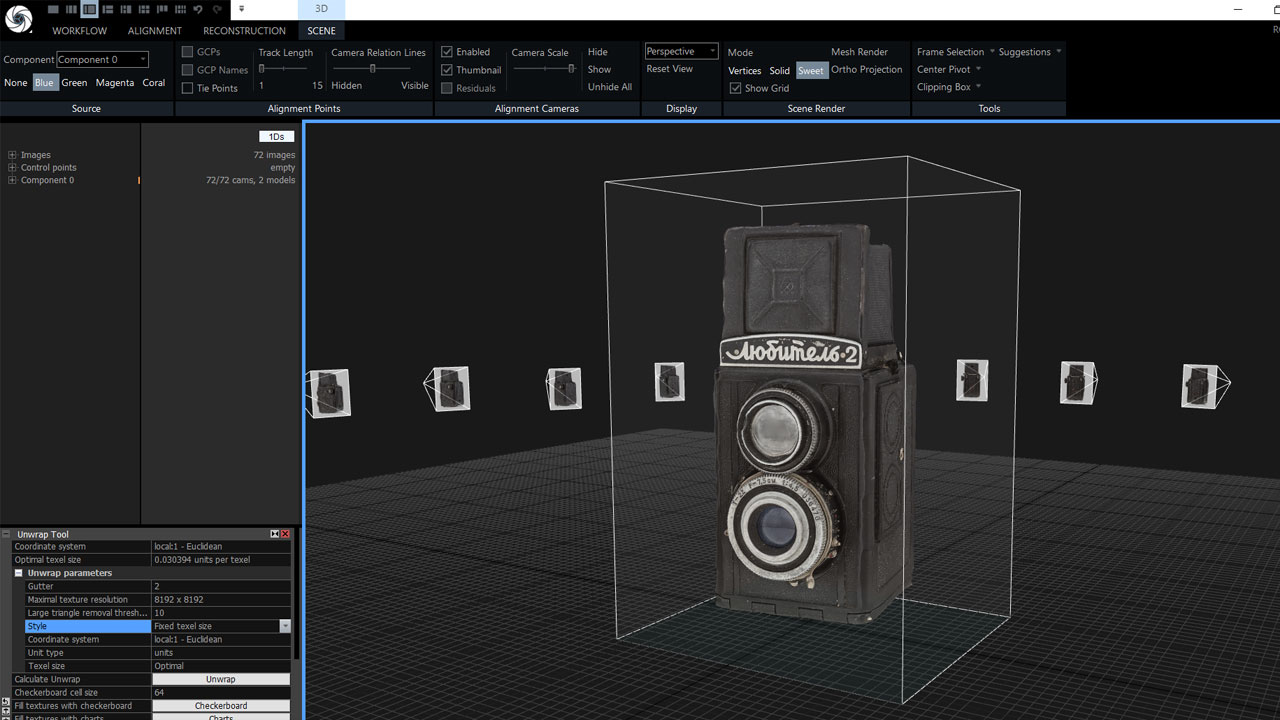
Task: Uncheck the Show Grid checkbox
Action: click(x=736, y=88)
